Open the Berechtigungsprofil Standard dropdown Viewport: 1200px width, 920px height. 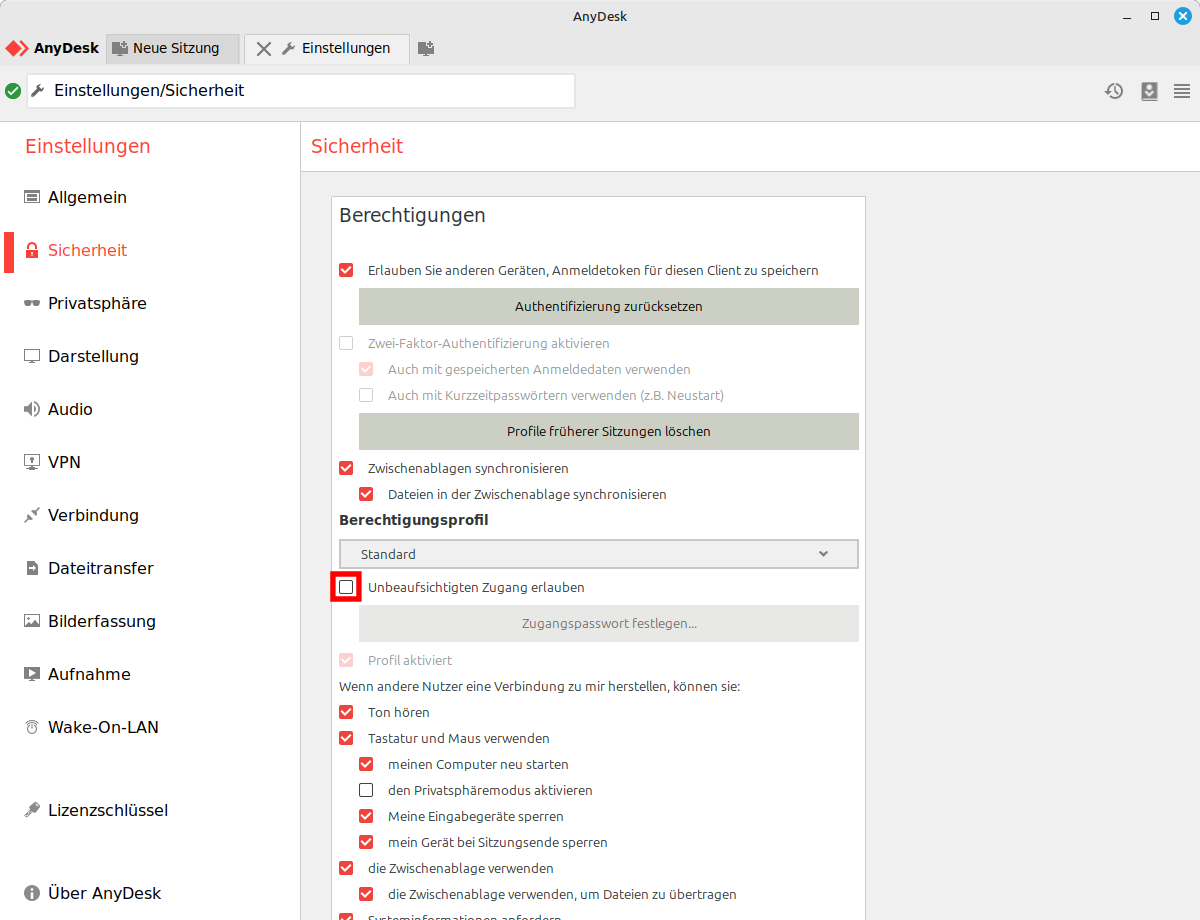tap(599, 554)
